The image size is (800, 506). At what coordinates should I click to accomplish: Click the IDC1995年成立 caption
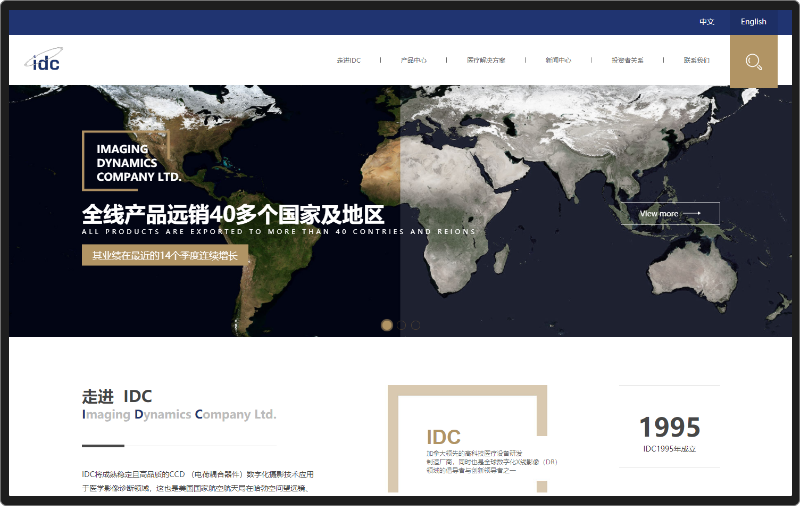pos(669,449)
